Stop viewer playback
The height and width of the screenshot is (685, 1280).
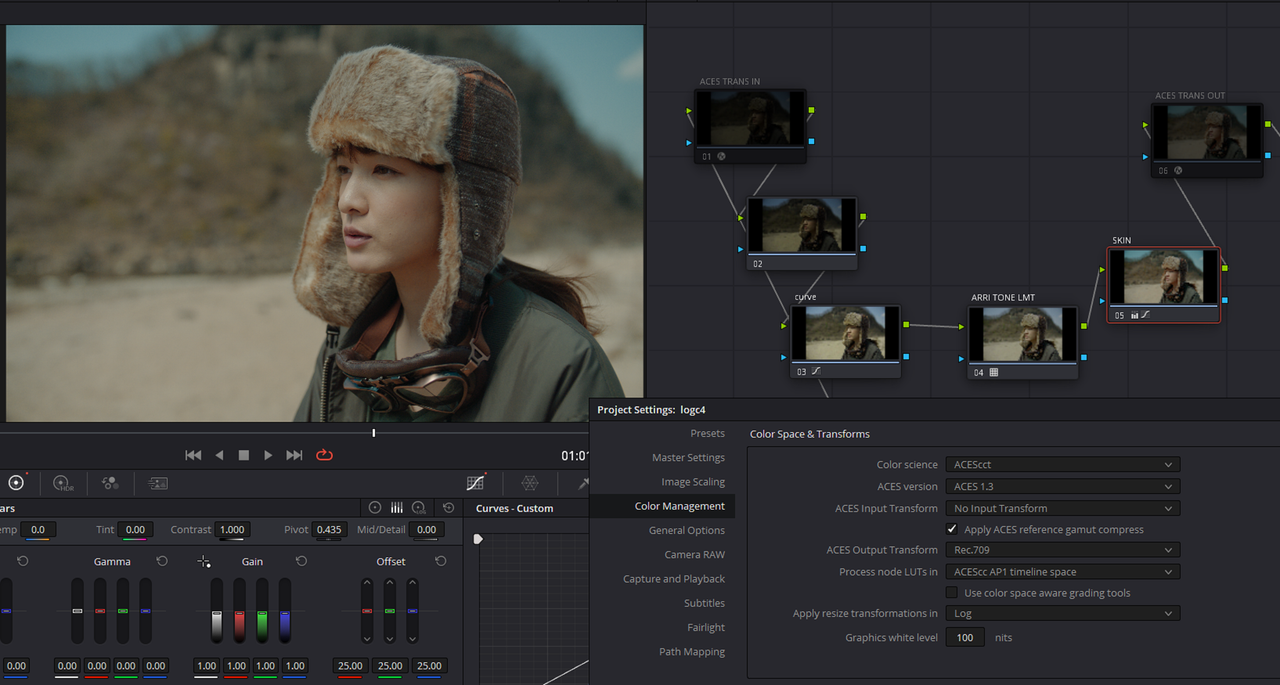pyautogui.click(x=243, y=455)
